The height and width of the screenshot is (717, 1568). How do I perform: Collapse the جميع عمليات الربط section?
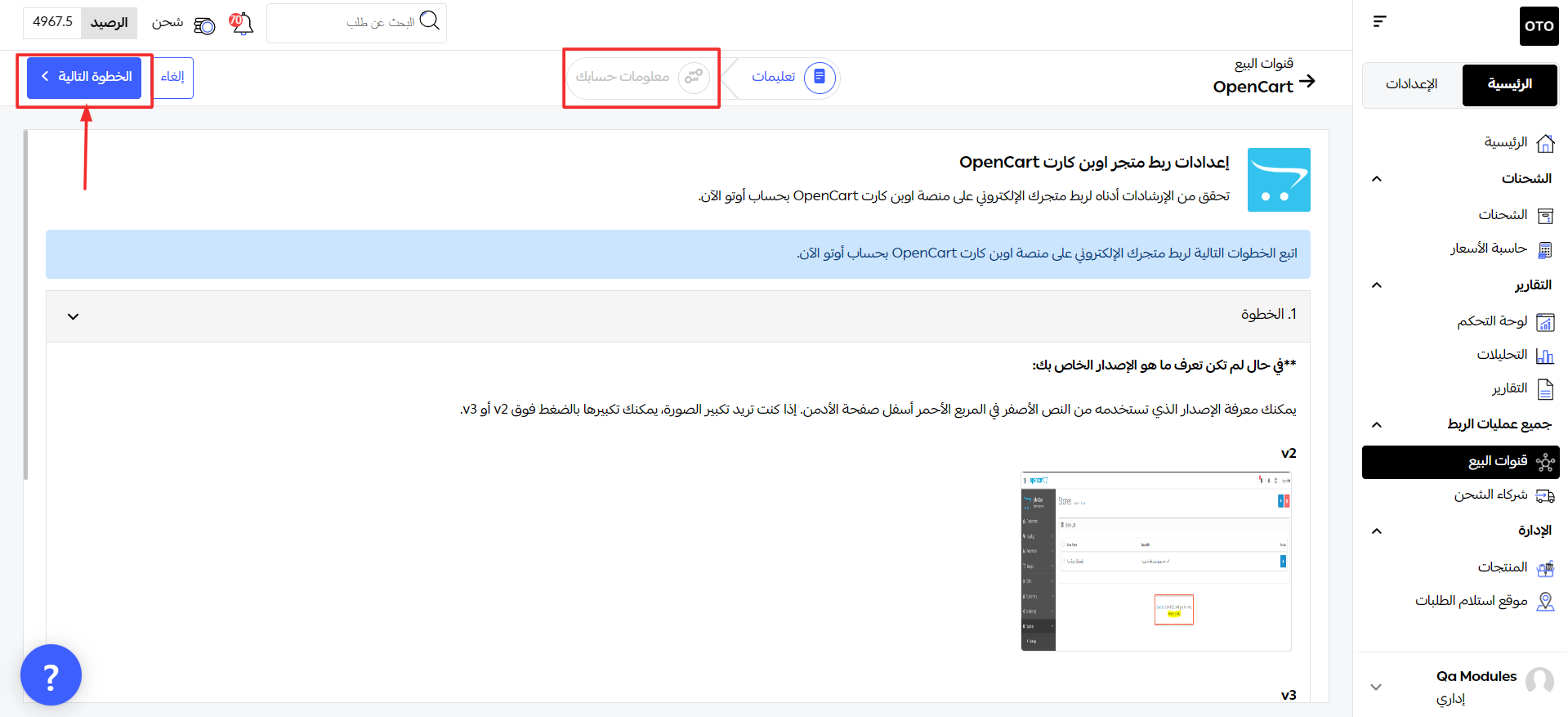[1377, 425]
